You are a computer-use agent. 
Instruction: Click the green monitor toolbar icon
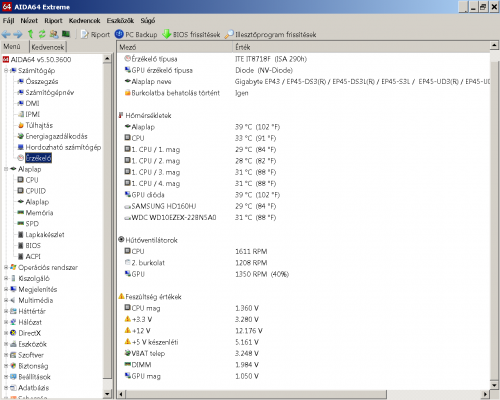click(x=66, y=34)
